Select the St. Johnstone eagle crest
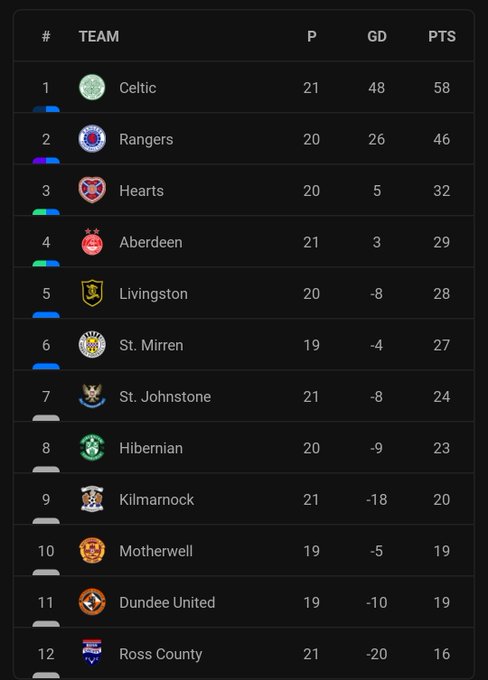This screenshot has height=680, width=488. tap(92, 396)
